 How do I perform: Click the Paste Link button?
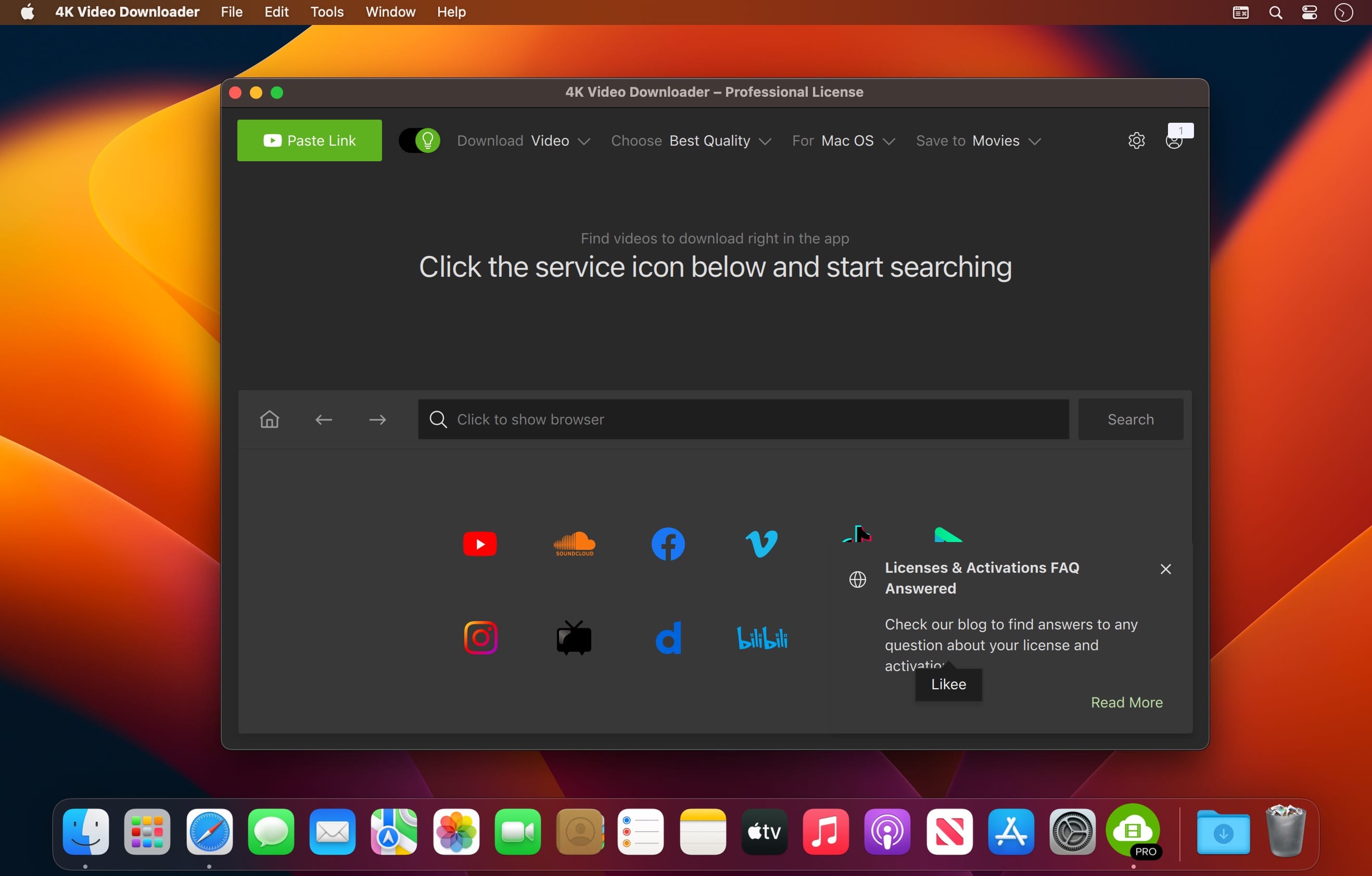pyautogui.click(x=310, y=140)
